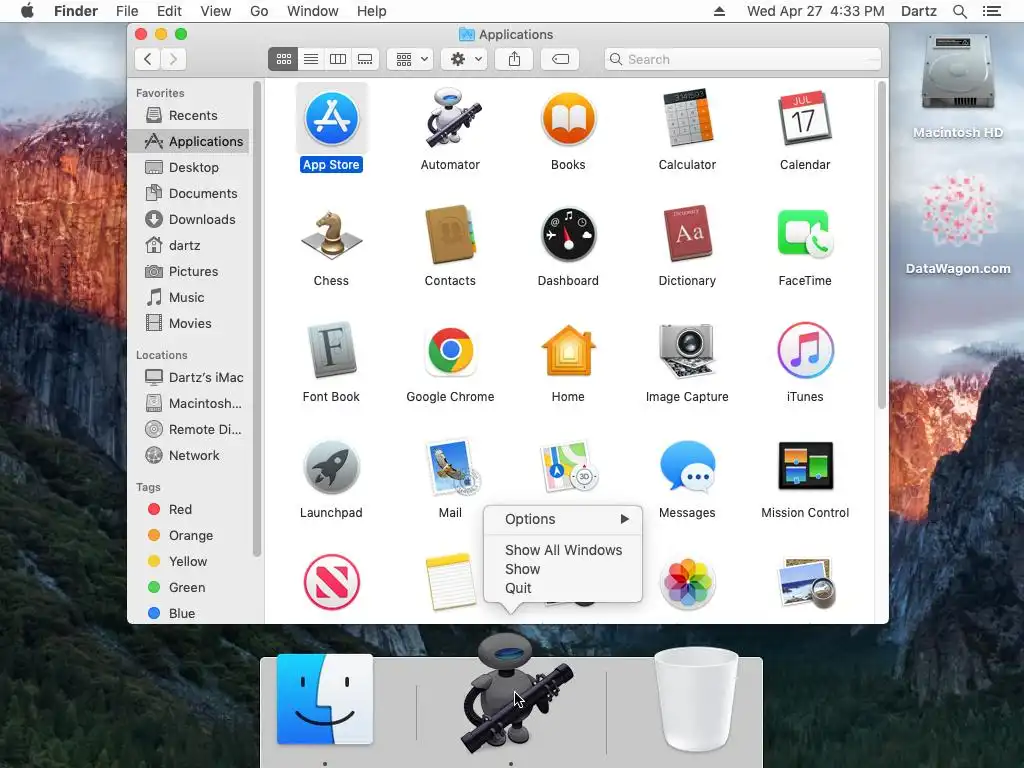The height and width of the screenshot is (768, 1024).
Task: Select the Books app icon
Action: (568, 119)
